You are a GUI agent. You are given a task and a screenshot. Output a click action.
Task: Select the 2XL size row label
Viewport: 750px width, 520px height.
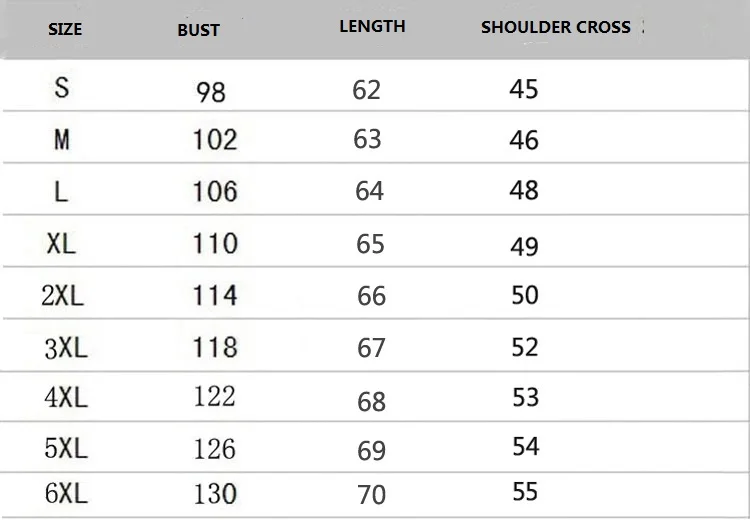(63, 296)
